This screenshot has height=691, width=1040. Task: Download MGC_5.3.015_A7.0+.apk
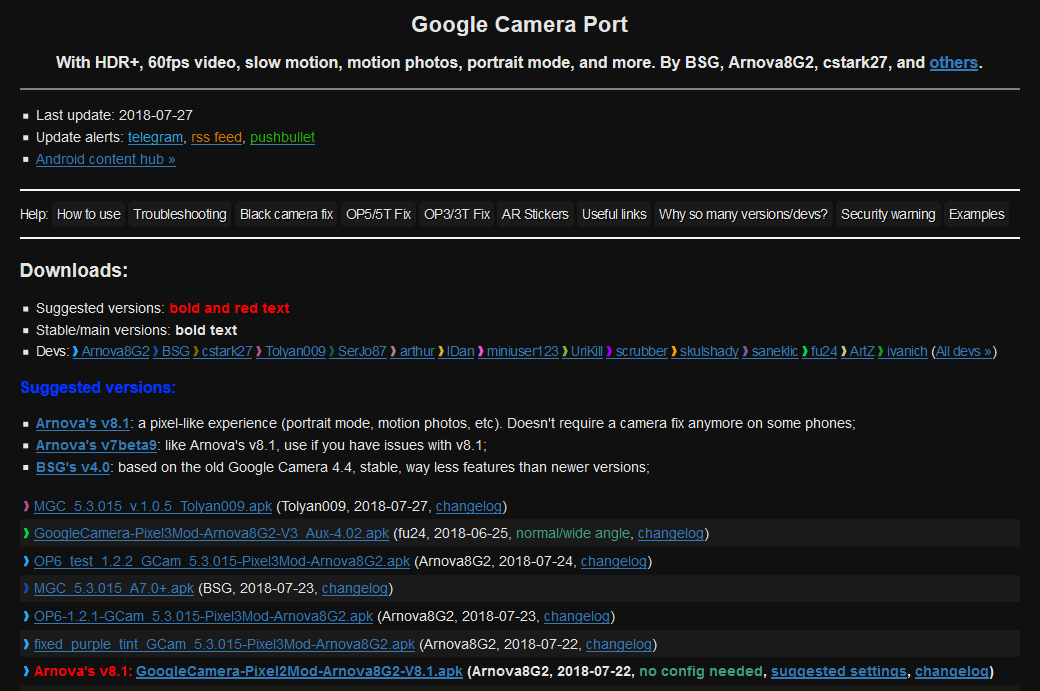(113, 588)
